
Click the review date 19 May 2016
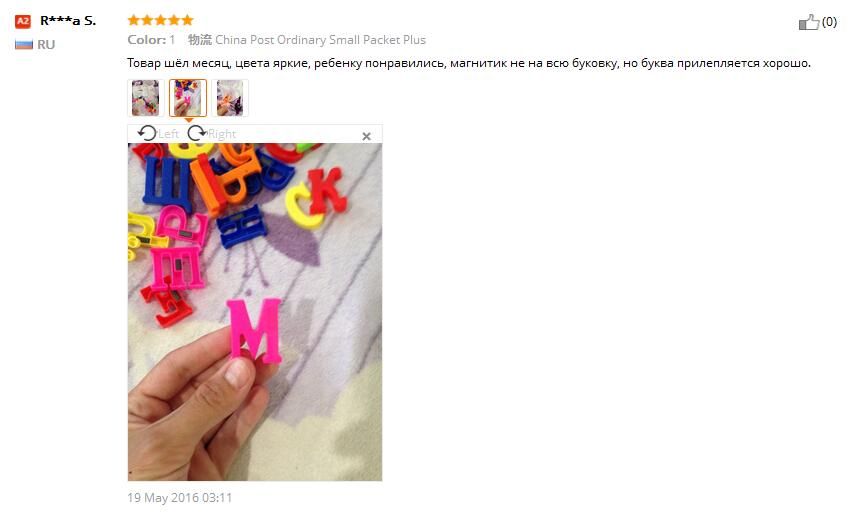pyautogui.click(x=180, y=497)
